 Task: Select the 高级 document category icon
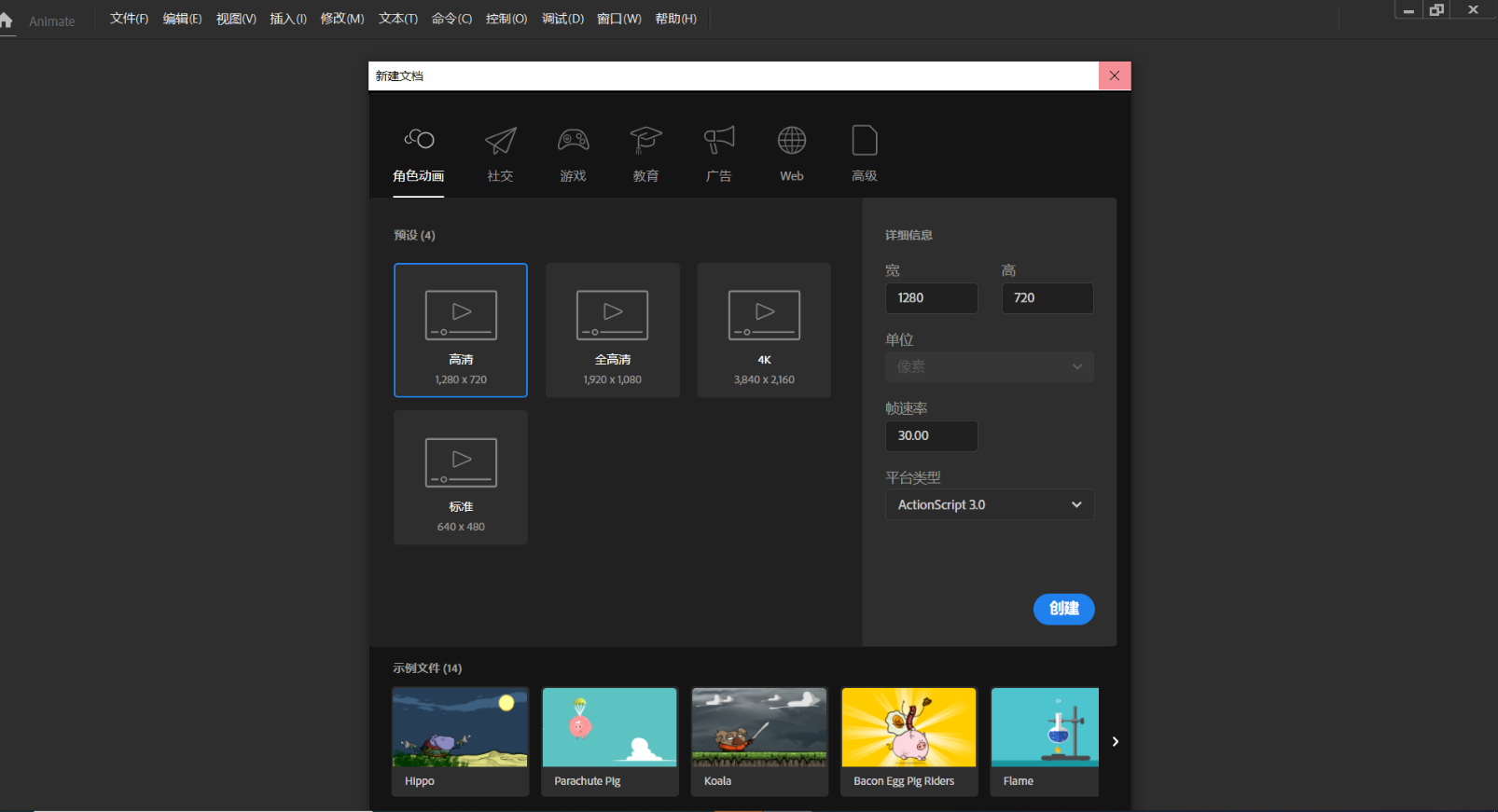tap(865, 141)
